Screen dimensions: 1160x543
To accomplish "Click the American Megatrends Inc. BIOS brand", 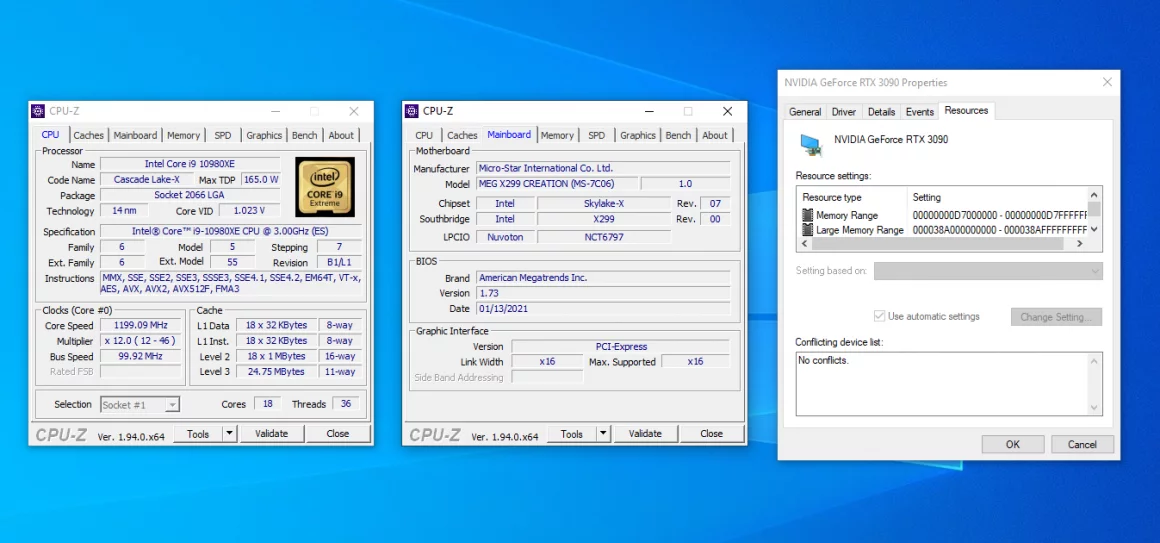I will point(602,278).
